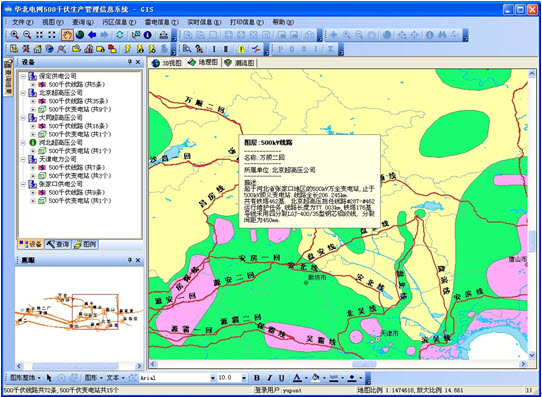Toggle italic formatting button
The height and width of the screenshot is (397, 542).
[x=269, y=378]
